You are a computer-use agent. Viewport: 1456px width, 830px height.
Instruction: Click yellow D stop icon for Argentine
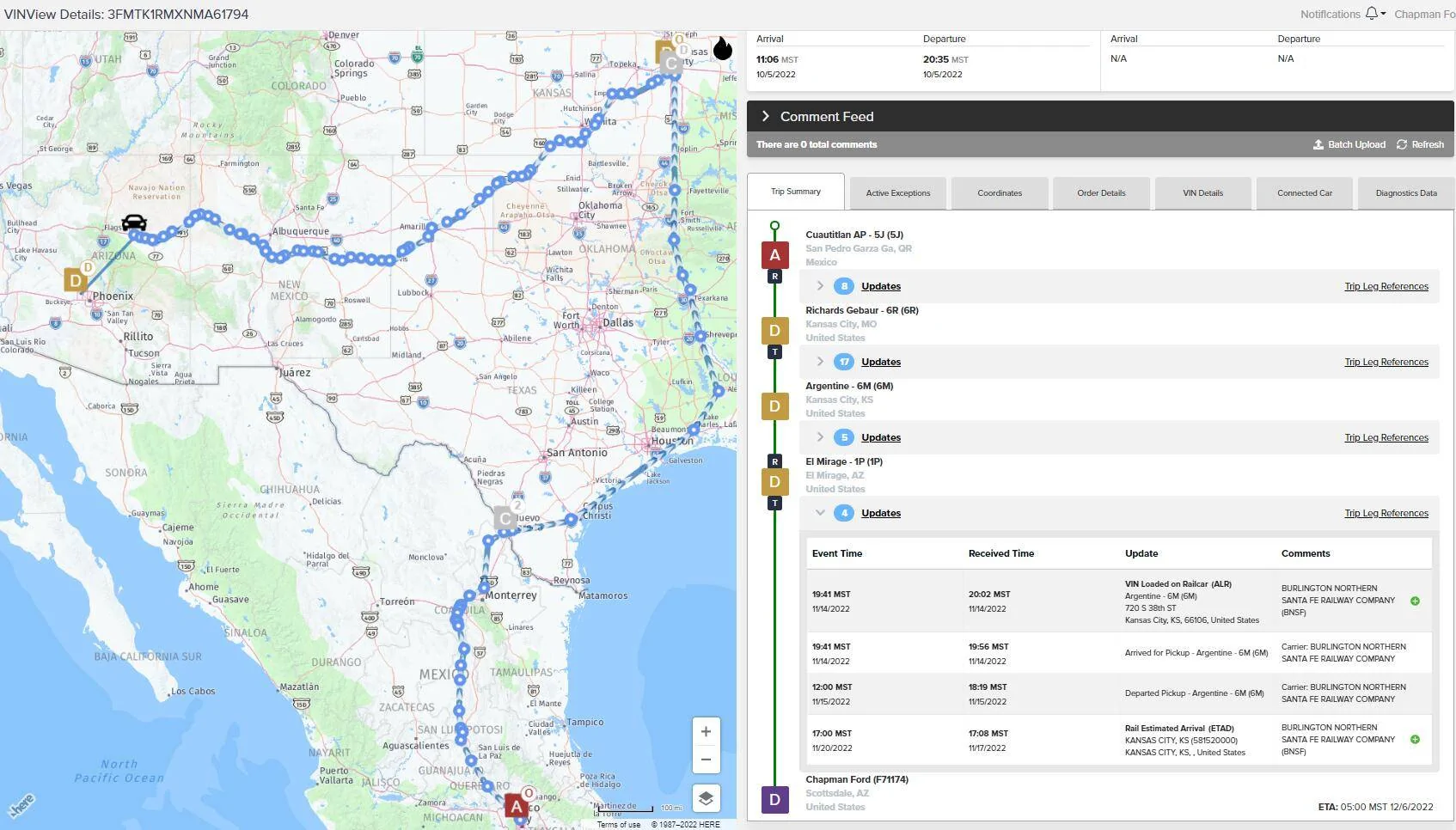pyautogui.click(x=774, y=406)
